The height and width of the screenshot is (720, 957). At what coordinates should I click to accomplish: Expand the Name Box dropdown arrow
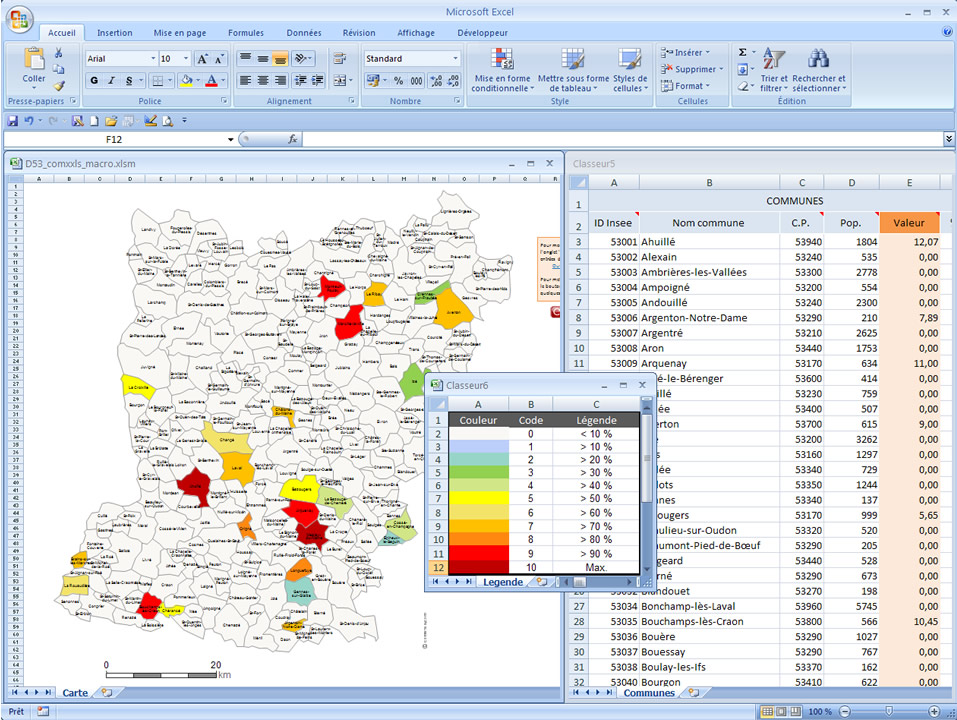pos(231,140)
